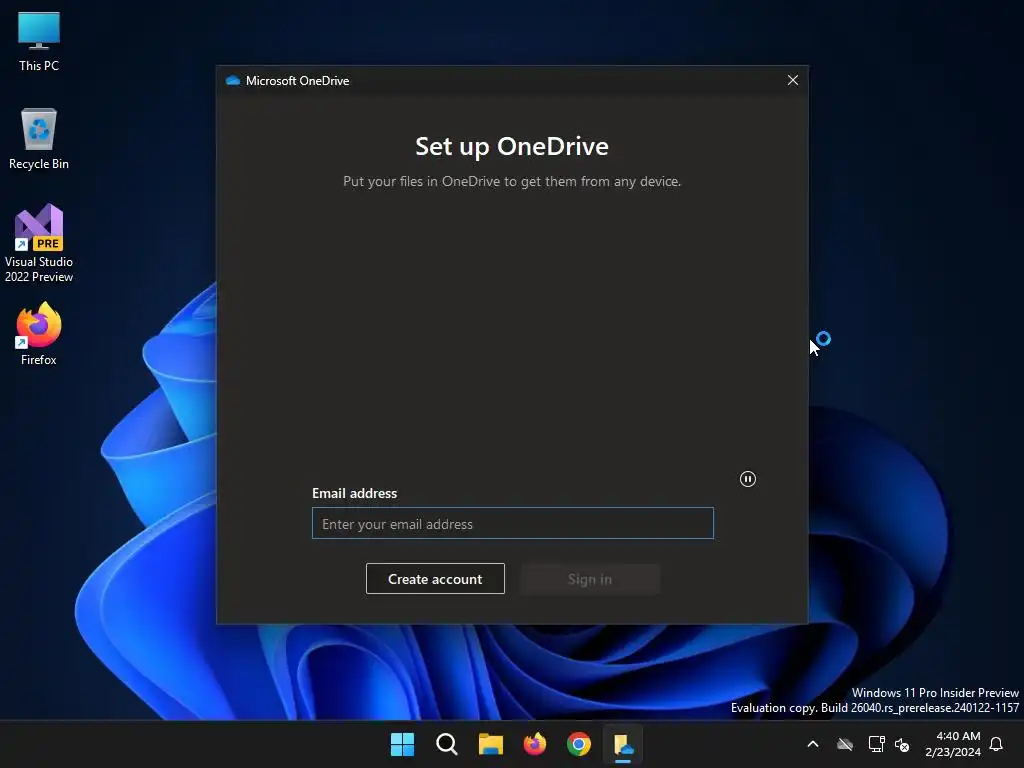This screenshot has height=768, width=1024.
Task: Click the OneDrive tray cloud icon
Action: (x=845, y=744)
